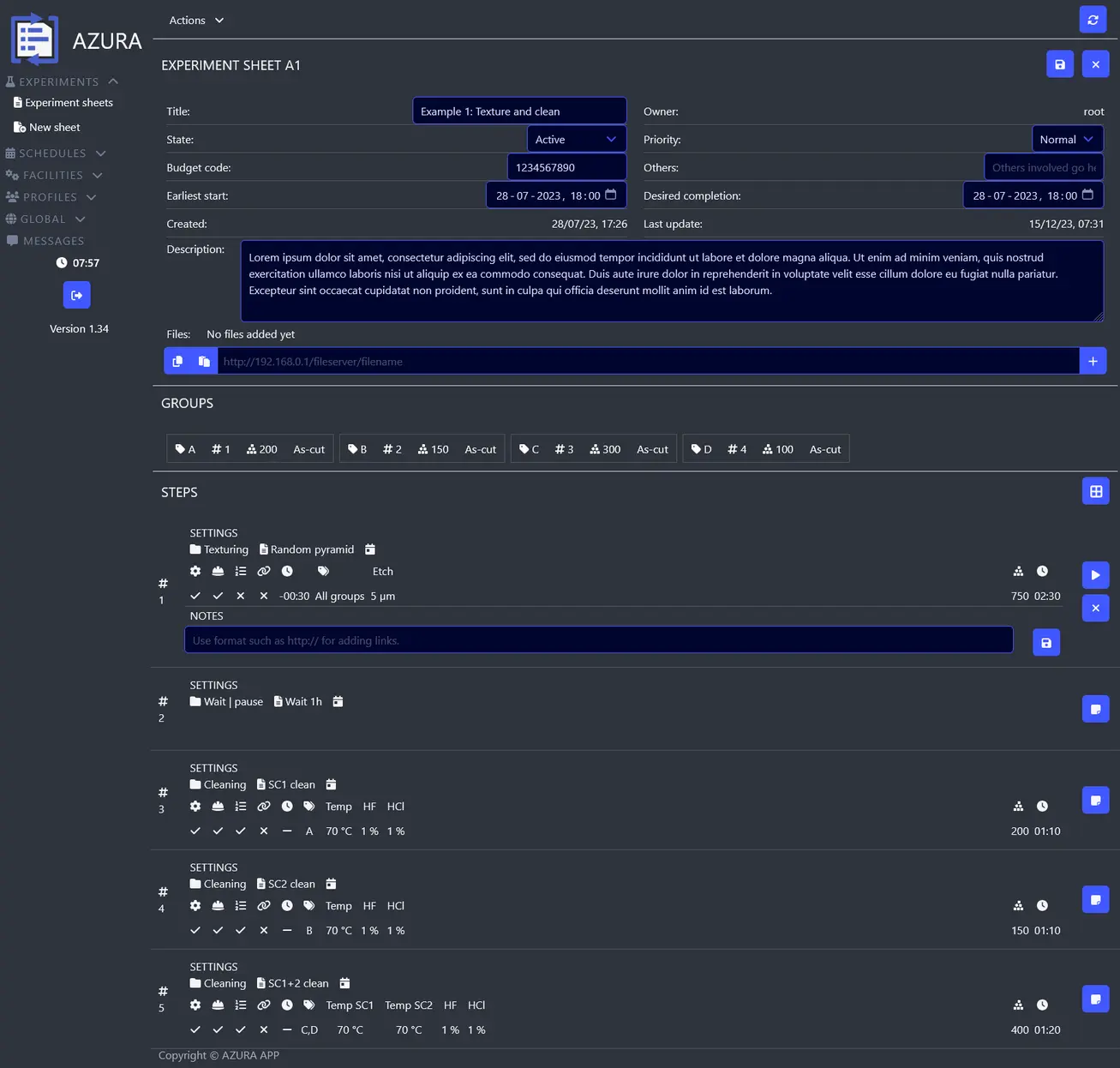The width and height of the screenshot is (1120, 1068).
Task: Click the link icon in the SC1+2 clean step
Action: 264,1005
